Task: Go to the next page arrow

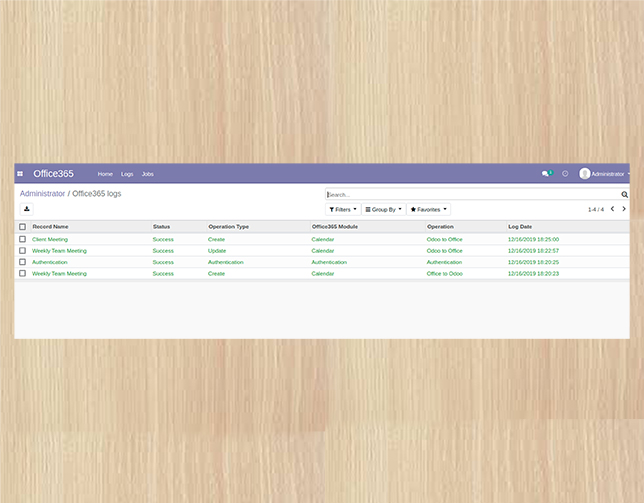Action: click(624, 209)
